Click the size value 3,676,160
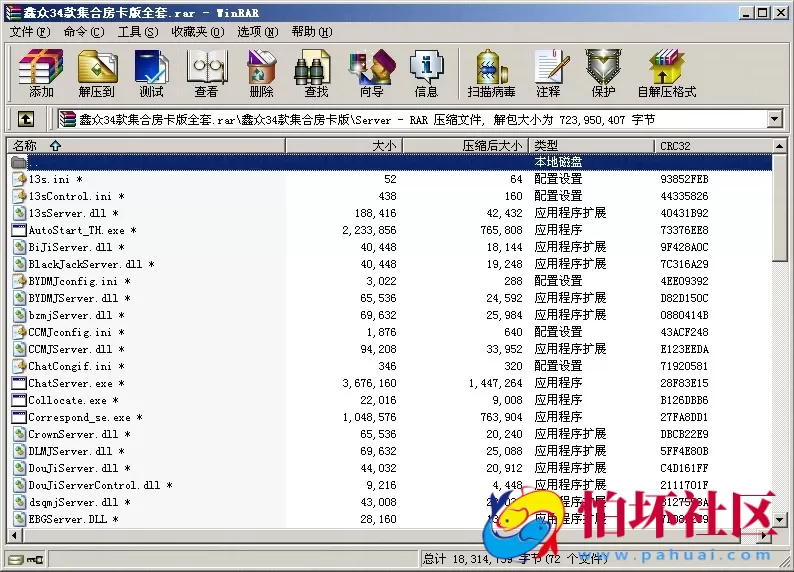Viewport: 794px width, 572px height. coord(369,383)
